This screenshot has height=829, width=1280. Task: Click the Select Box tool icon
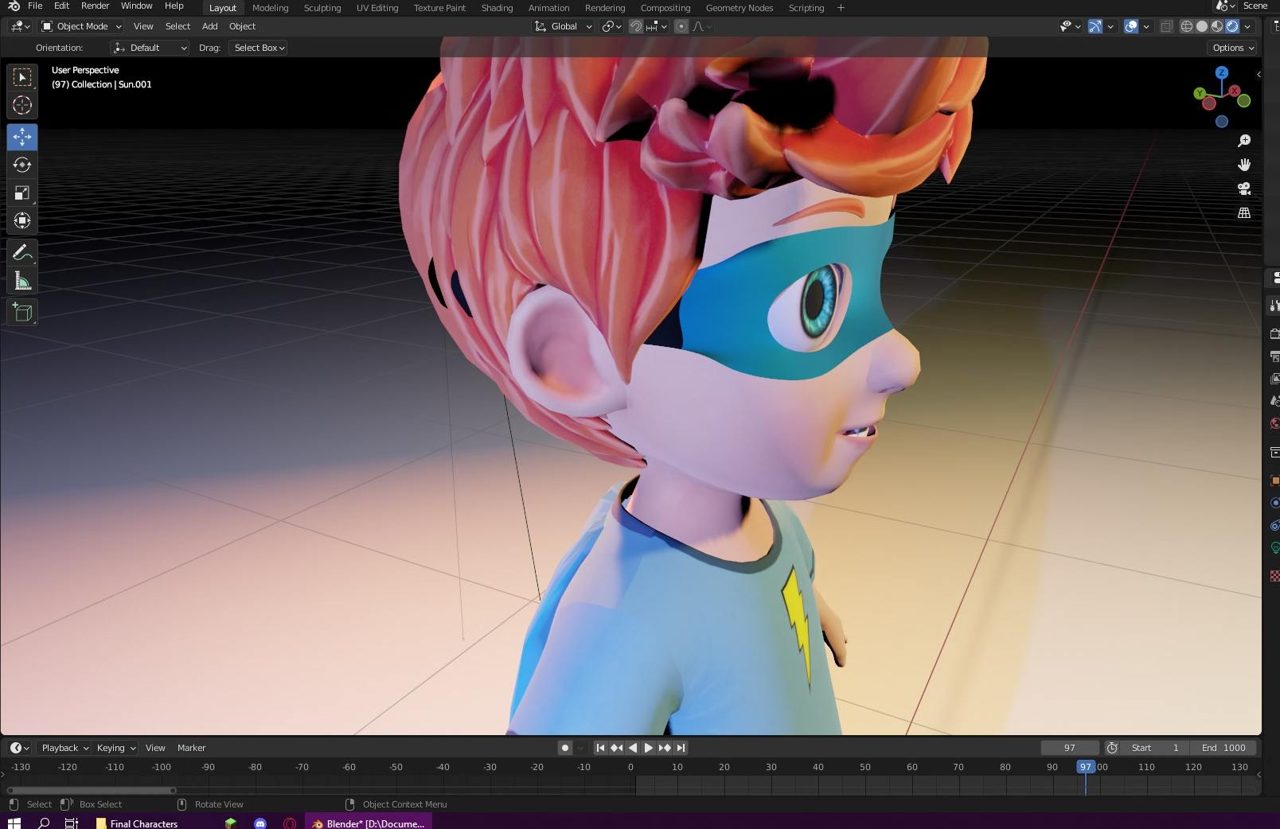[x=22, y=77]
